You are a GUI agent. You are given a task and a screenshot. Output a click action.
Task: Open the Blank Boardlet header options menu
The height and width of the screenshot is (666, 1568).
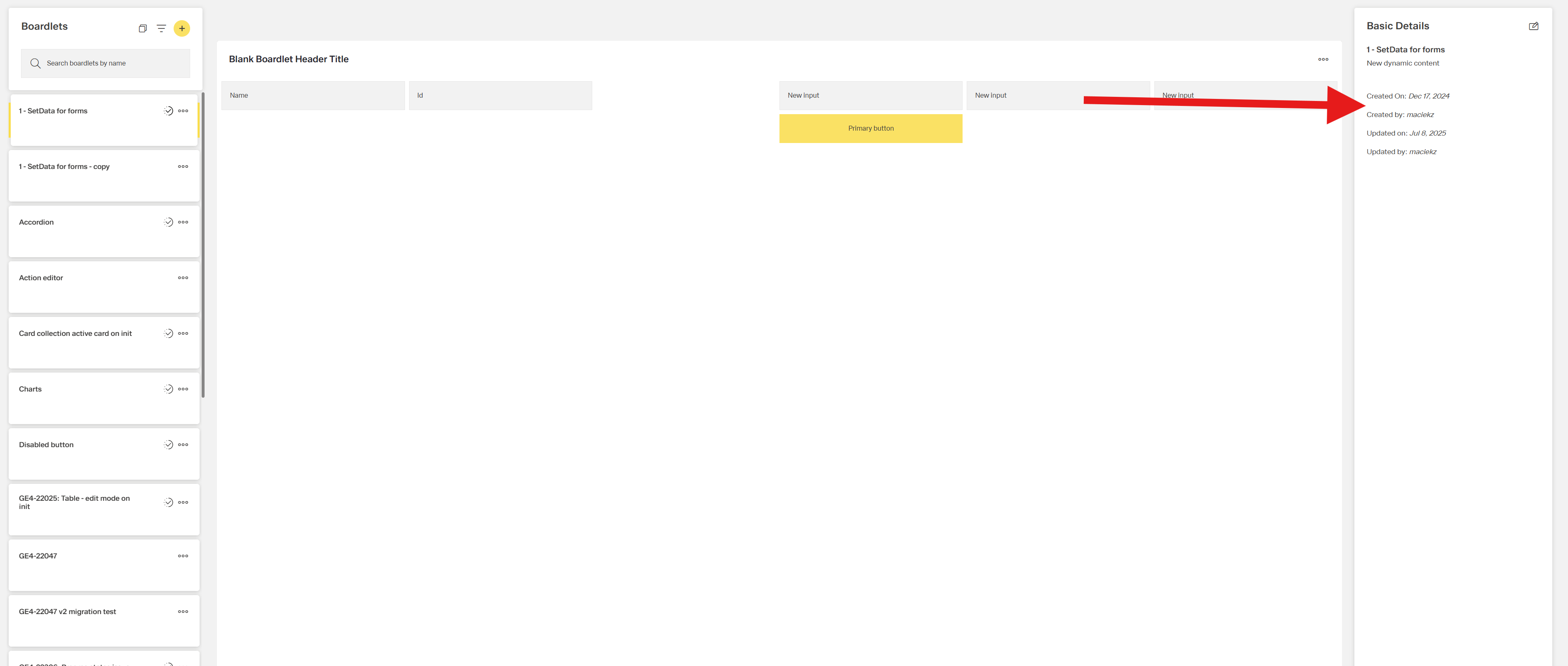point(1323,59)
